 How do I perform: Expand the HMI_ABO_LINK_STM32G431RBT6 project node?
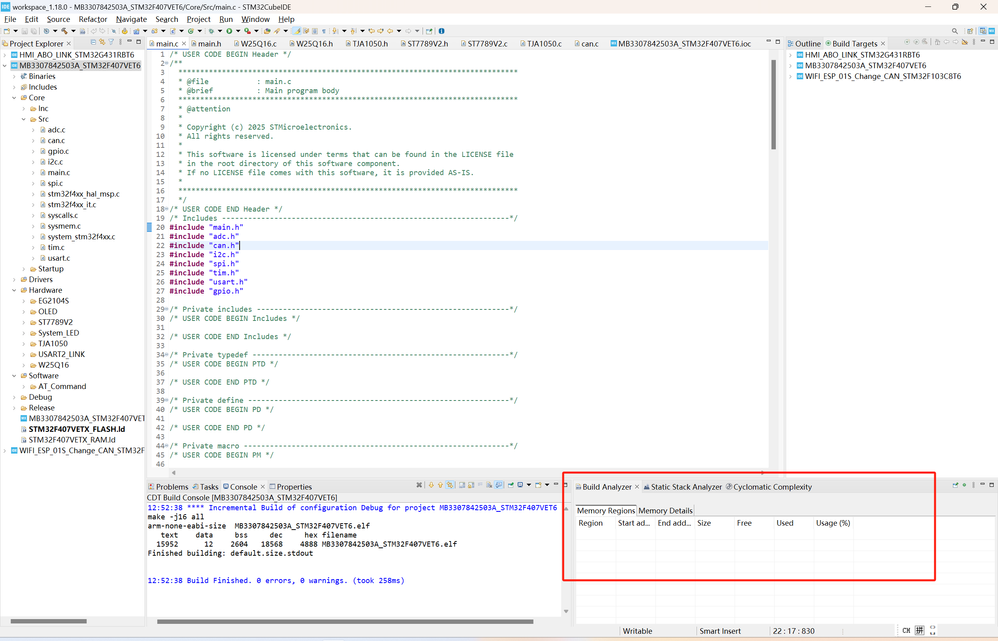6,55
